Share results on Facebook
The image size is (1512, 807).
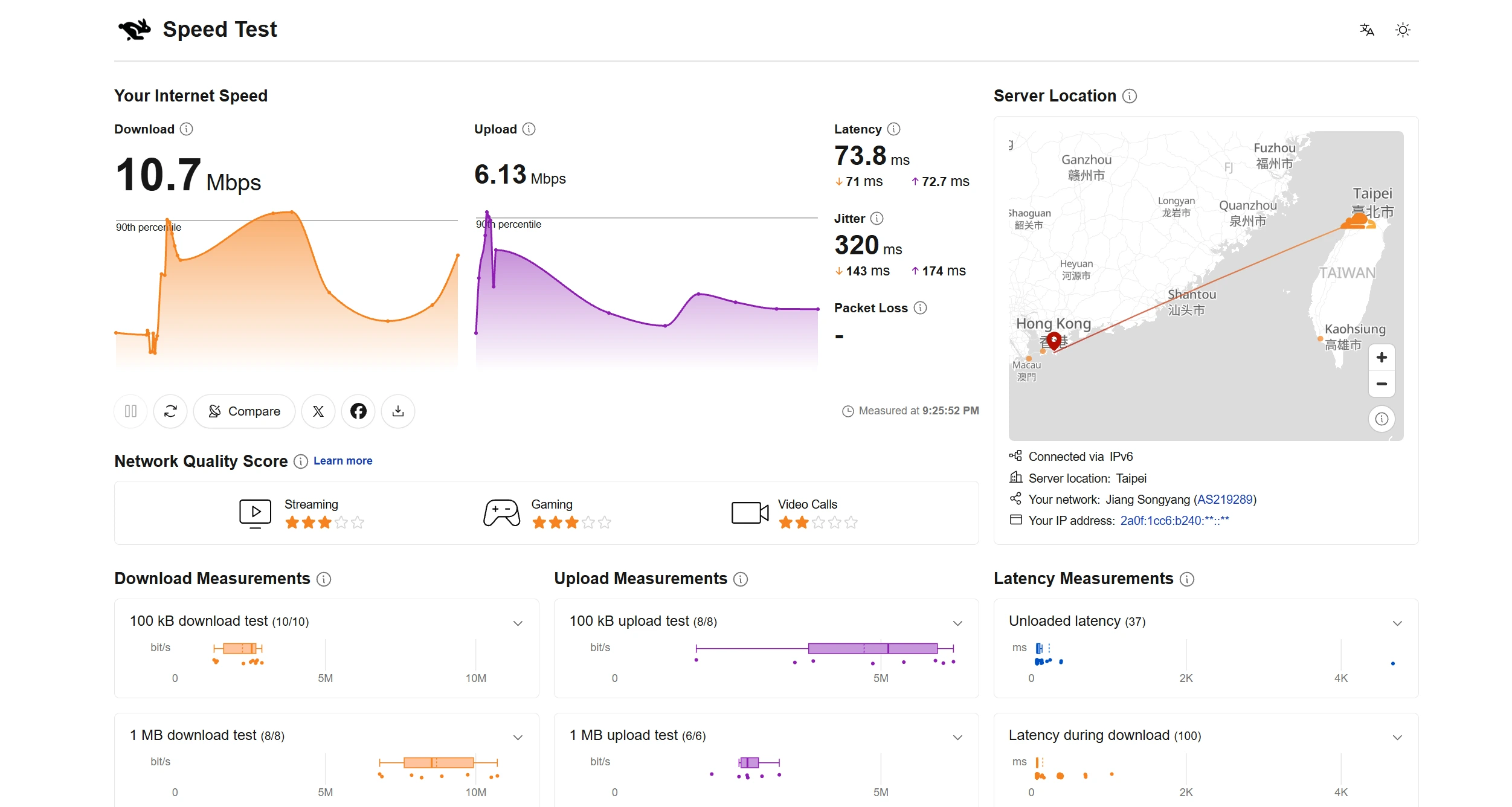click(358, 411)
